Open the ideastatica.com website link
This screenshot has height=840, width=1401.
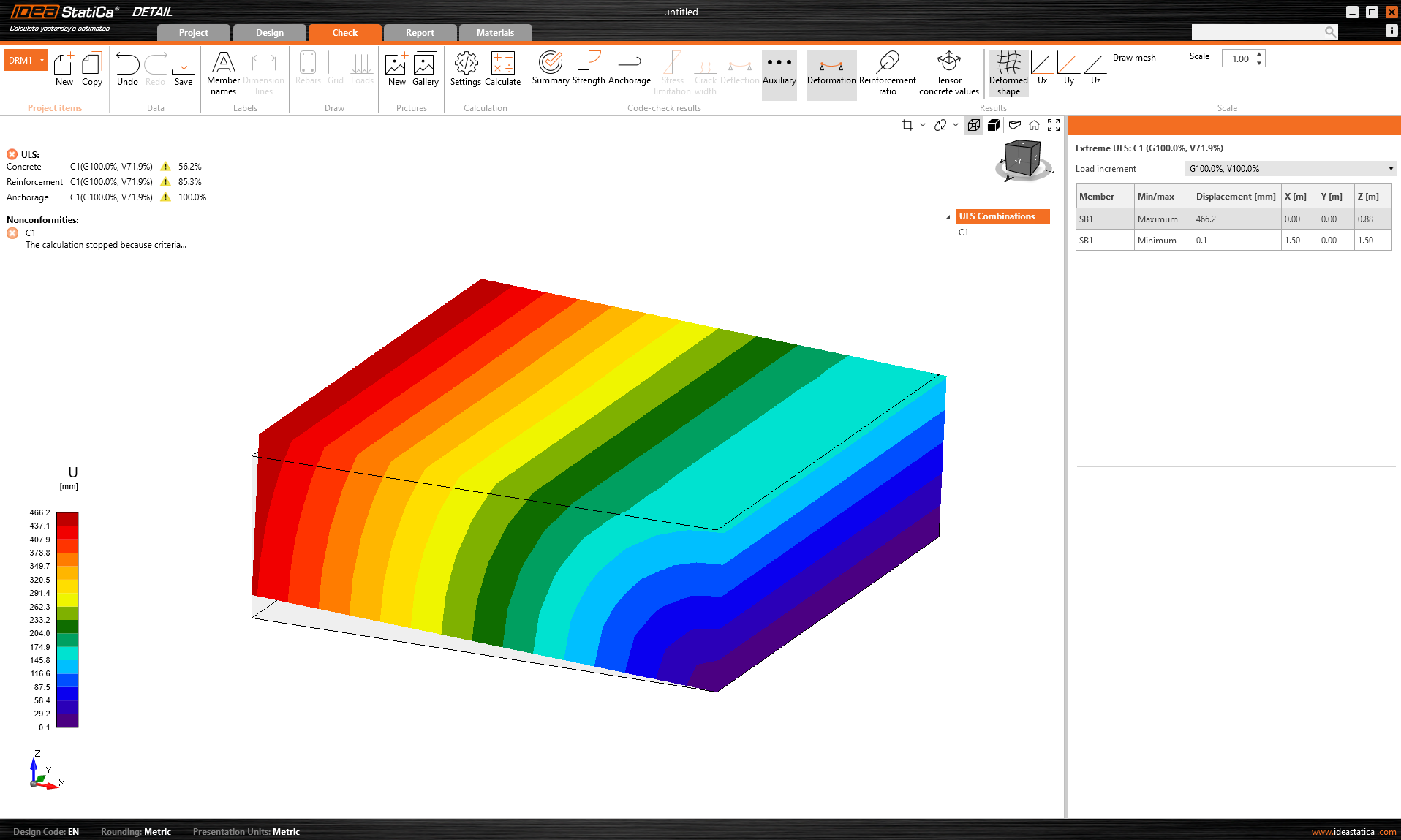[x=1353, y=832]
